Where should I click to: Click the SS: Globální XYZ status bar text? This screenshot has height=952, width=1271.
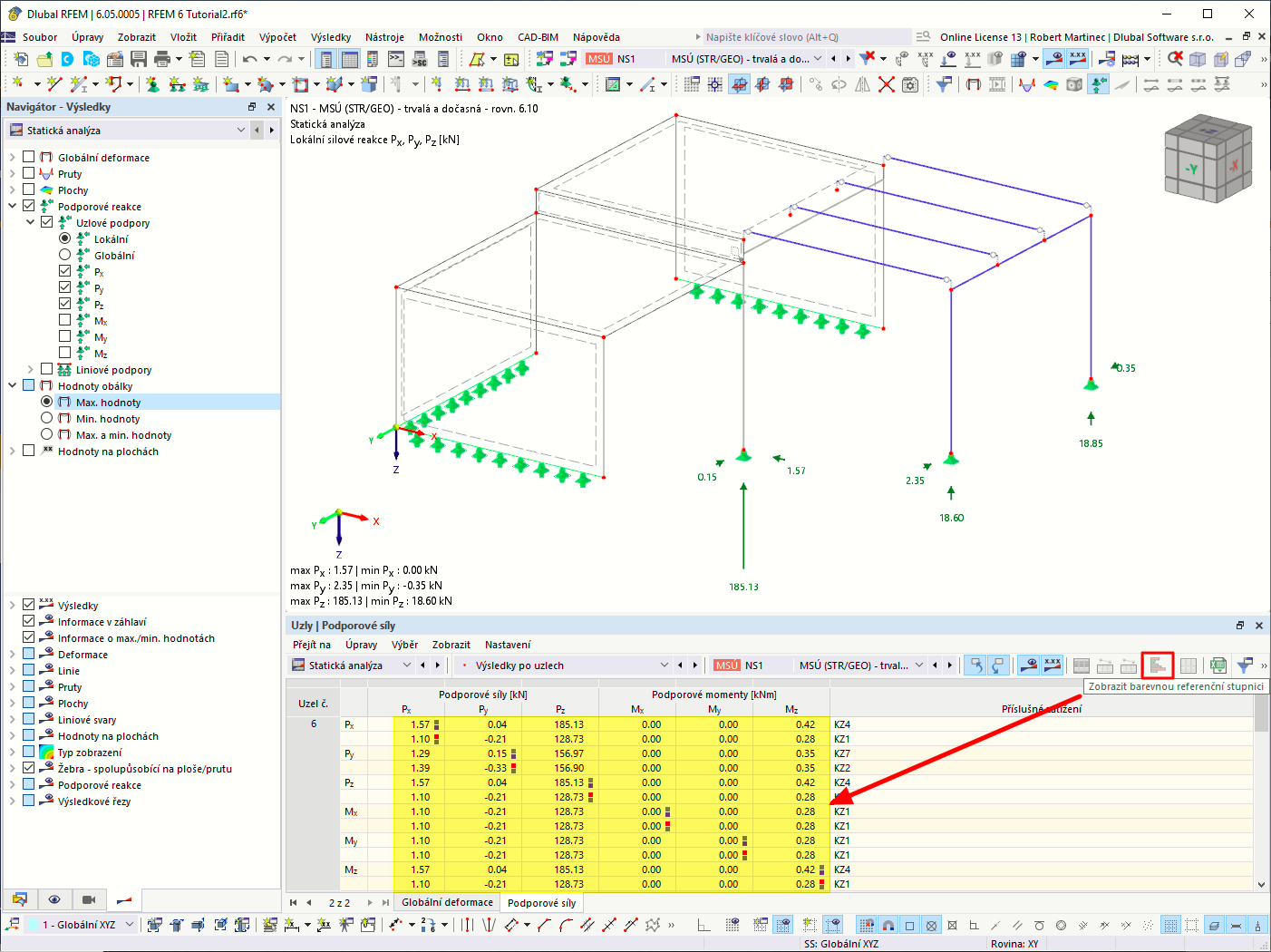tap(841, 944)
